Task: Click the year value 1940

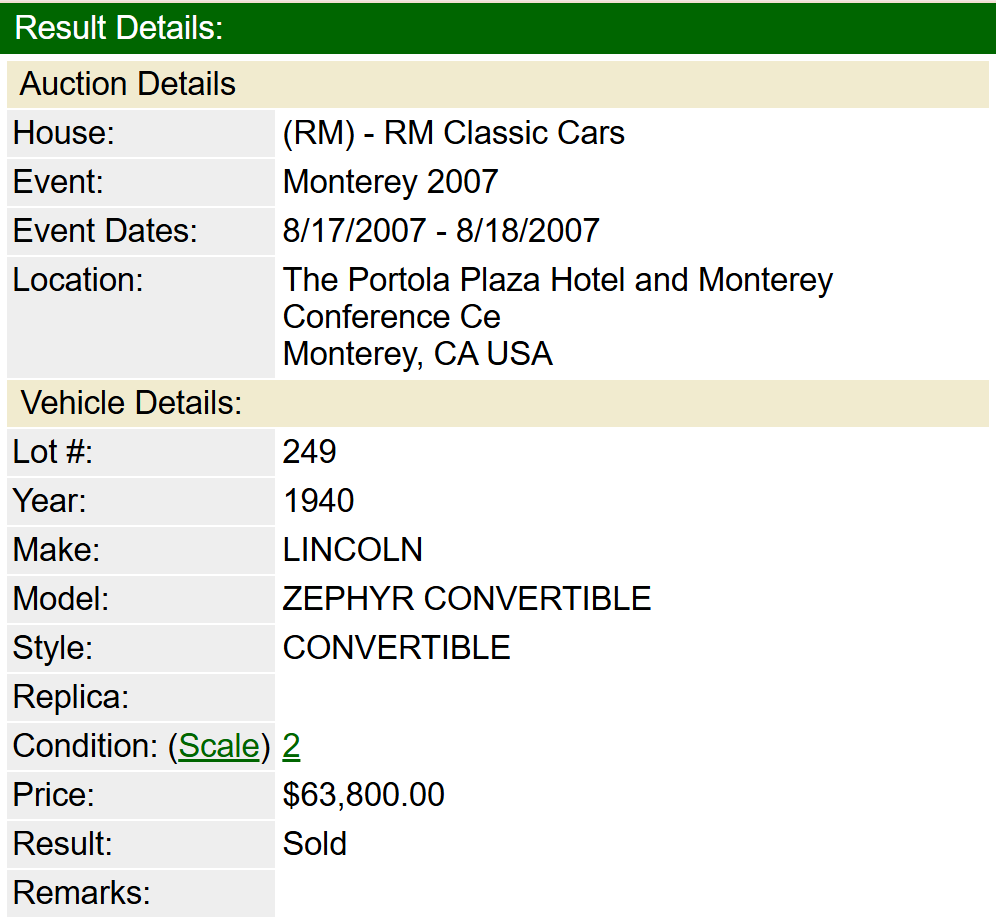Action: tap(319, 501)
